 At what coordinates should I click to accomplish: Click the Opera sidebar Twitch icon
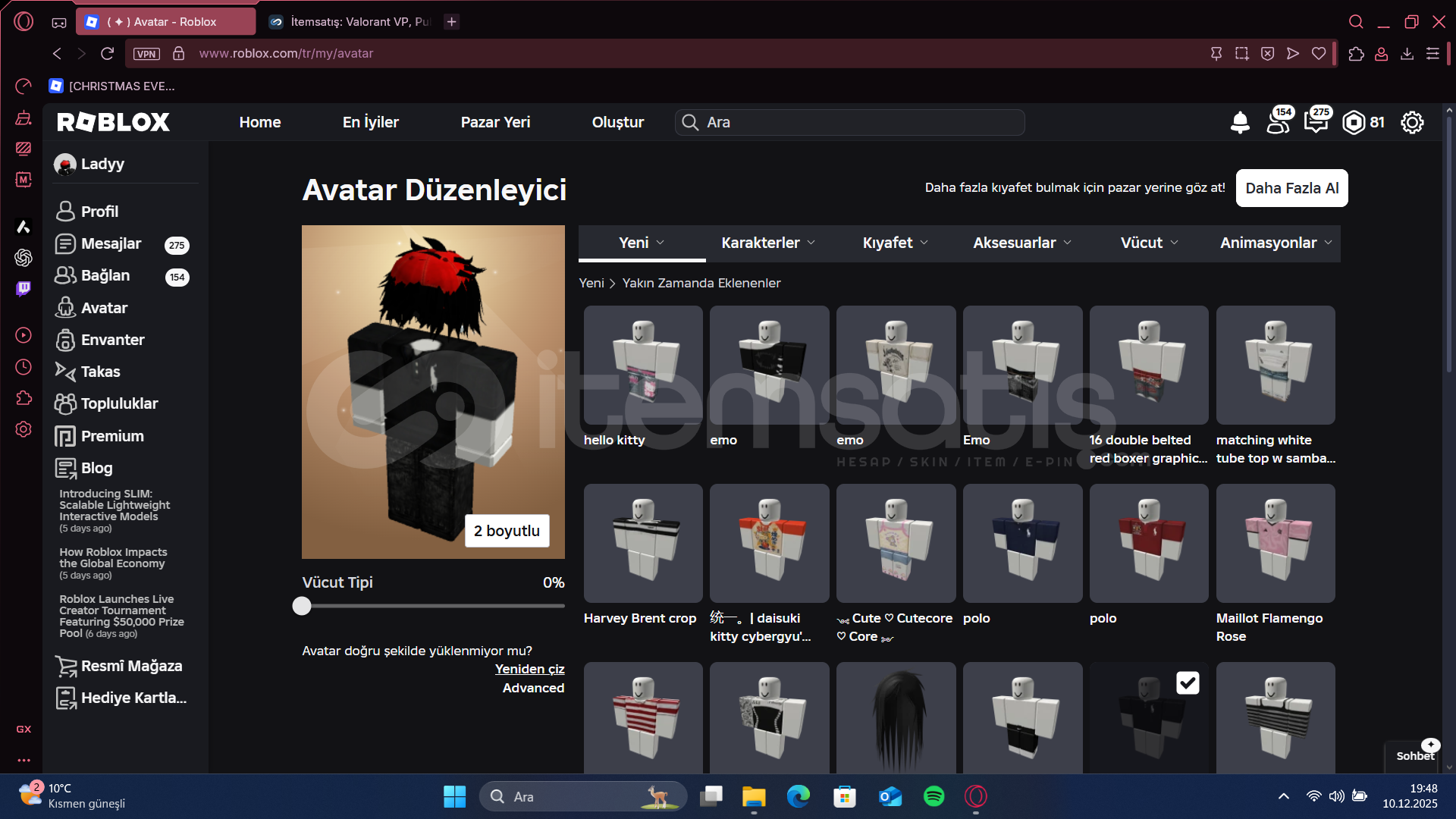coord(24,289)
